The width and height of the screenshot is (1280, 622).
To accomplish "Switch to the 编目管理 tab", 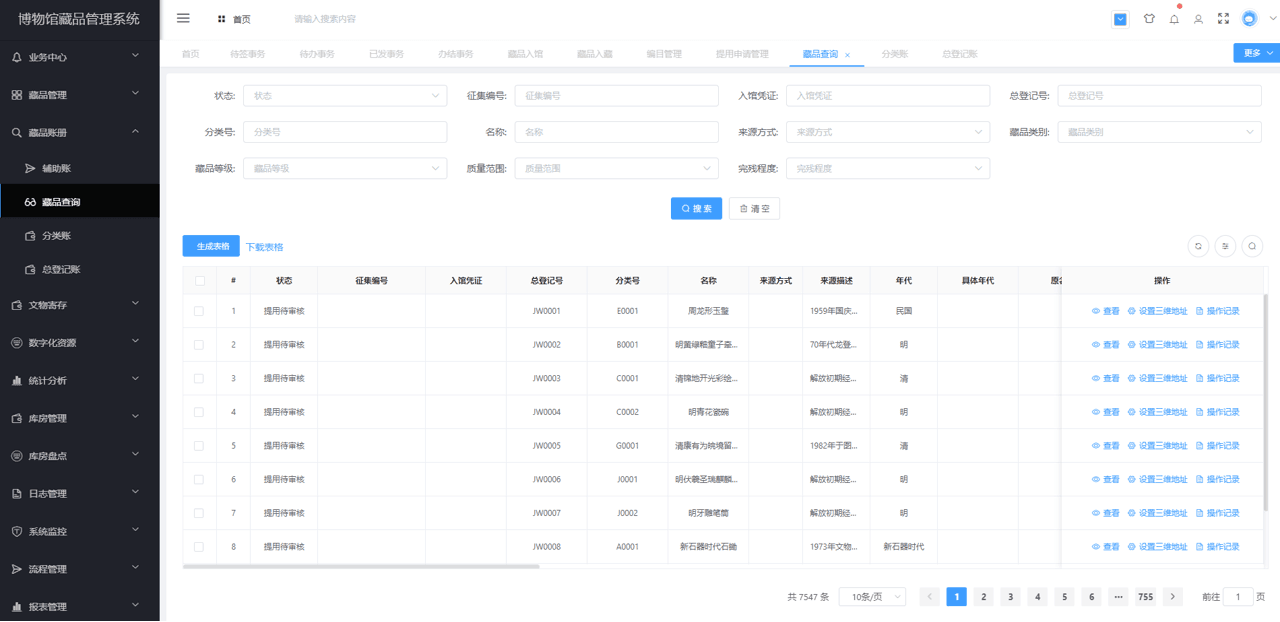I will click(x=664, y=54).
